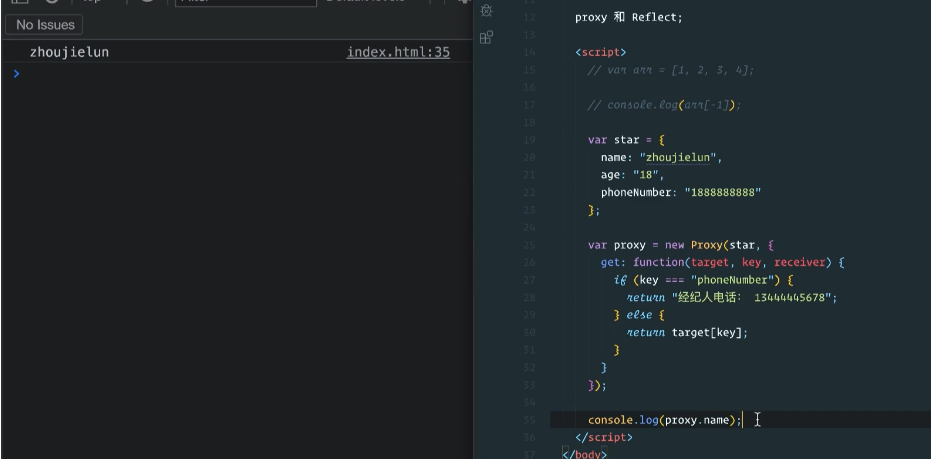Open the Run and Debug bug icon
Screen dimensions: 931x459
pos(486,10)
